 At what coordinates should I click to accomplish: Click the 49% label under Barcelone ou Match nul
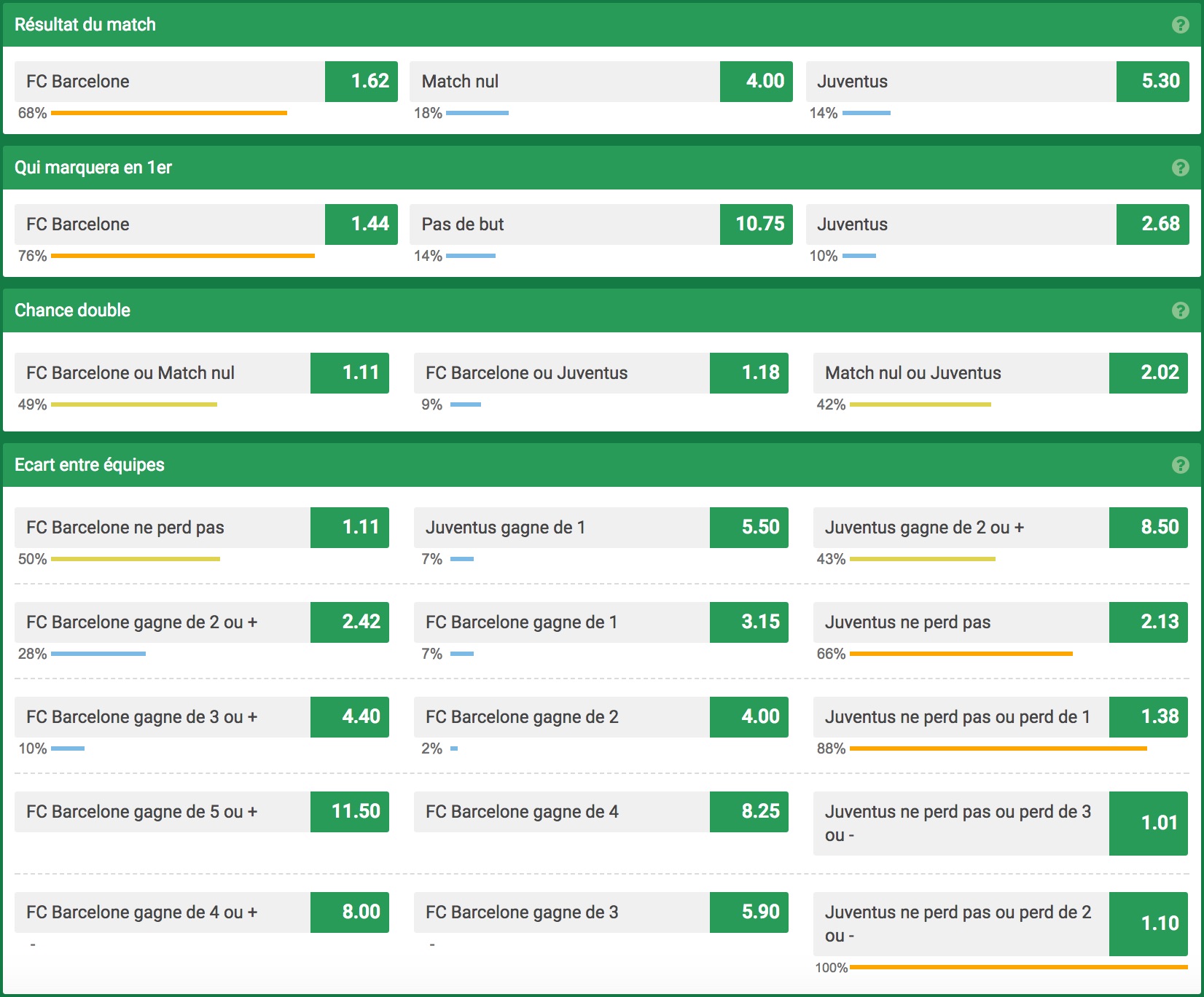(32, 404)
